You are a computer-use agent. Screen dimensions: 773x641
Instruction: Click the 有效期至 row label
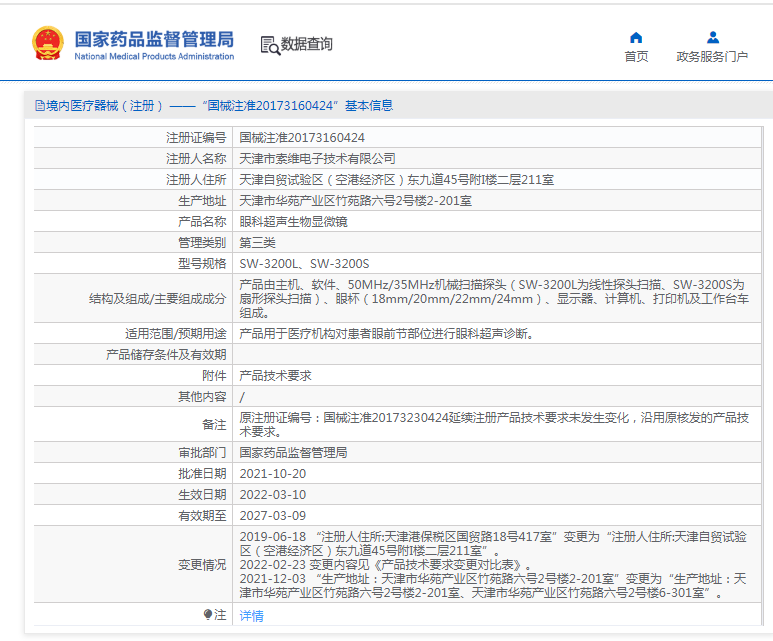(x=202, y=515)
